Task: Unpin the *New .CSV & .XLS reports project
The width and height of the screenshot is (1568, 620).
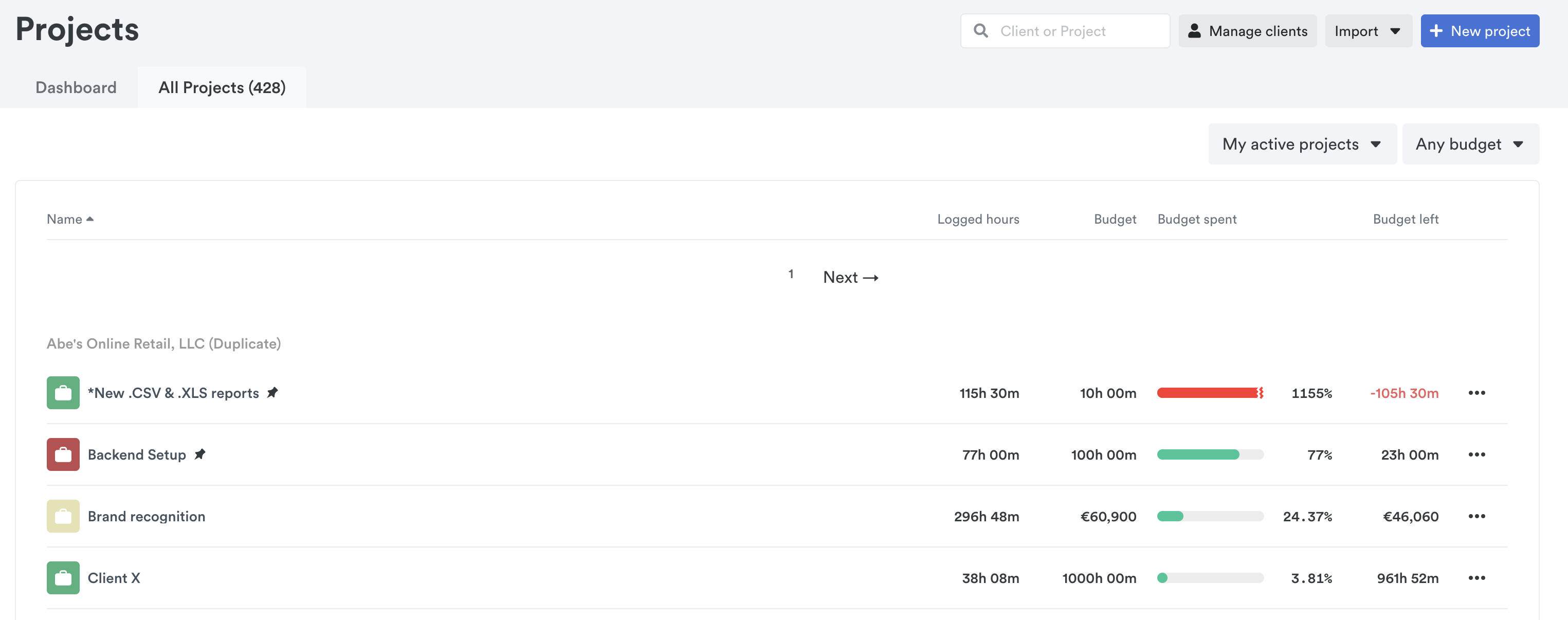Action: coord(272,392)
